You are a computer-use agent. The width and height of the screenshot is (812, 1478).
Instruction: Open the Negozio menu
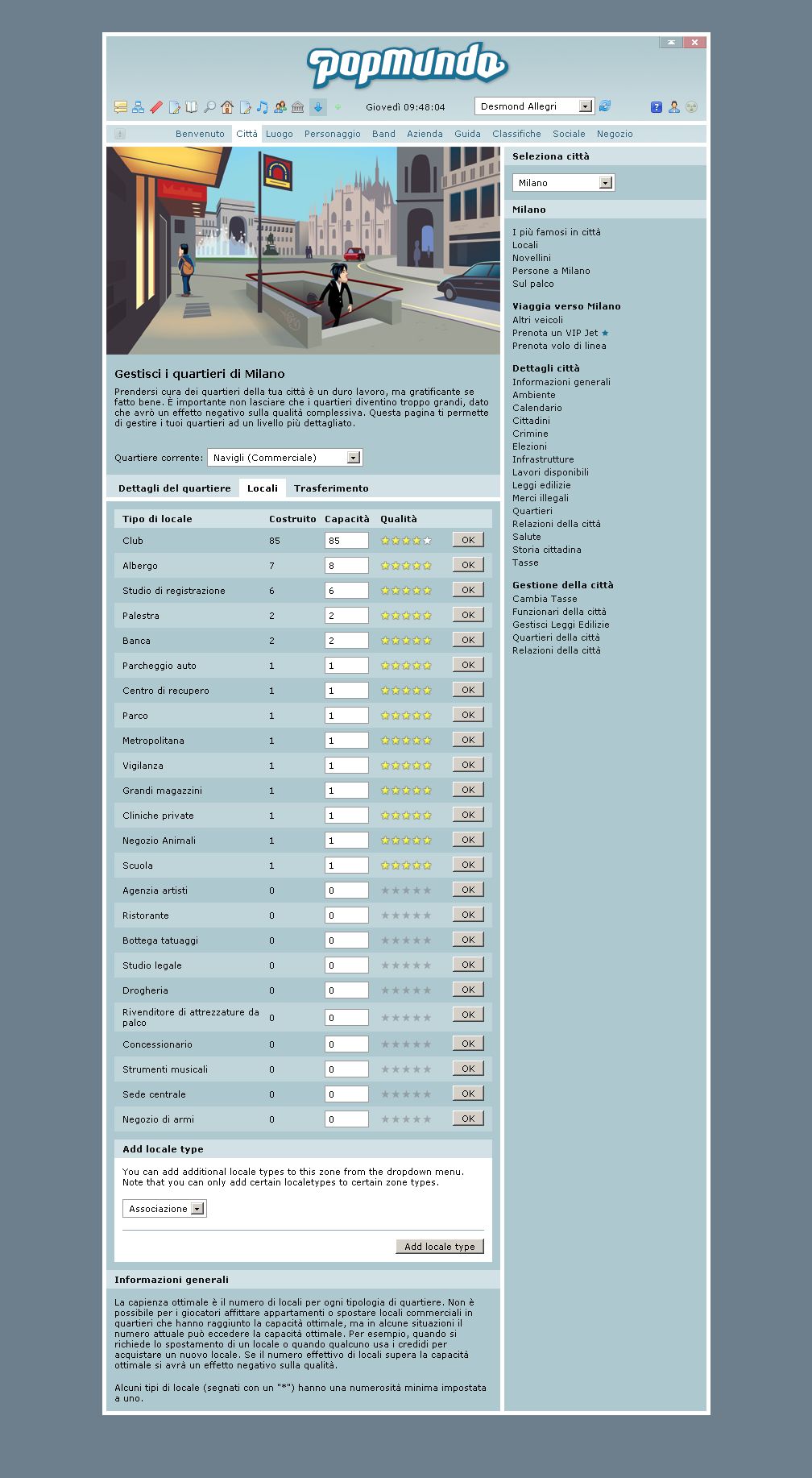(615, 134)
